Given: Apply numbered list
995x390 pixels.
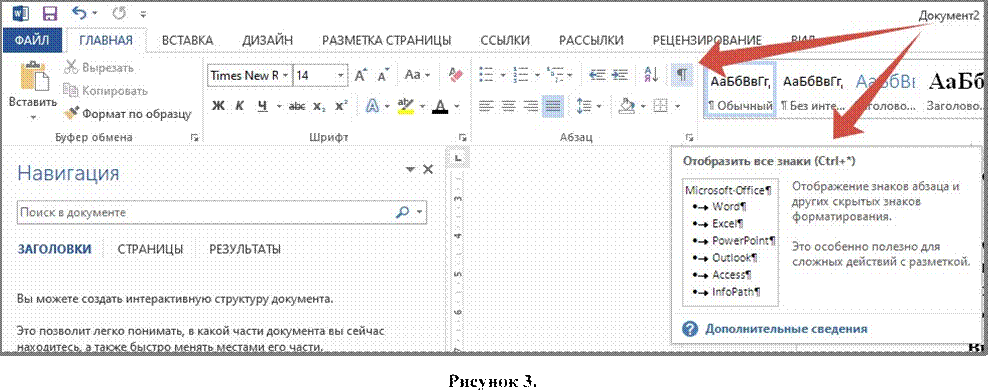Looking at the screenshot, I should pos(520,75).
